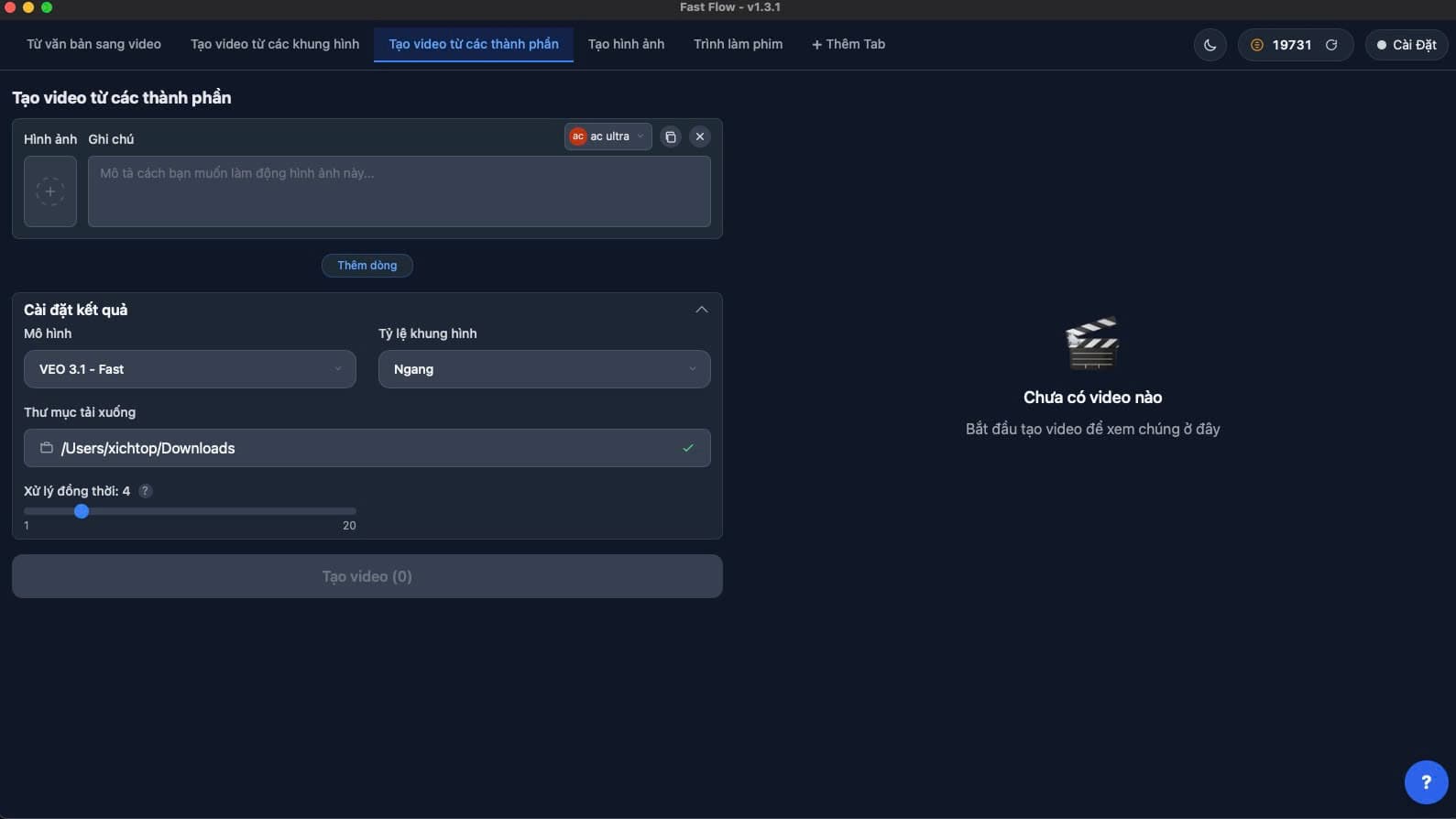Click the red ac avatar icon

578,136
